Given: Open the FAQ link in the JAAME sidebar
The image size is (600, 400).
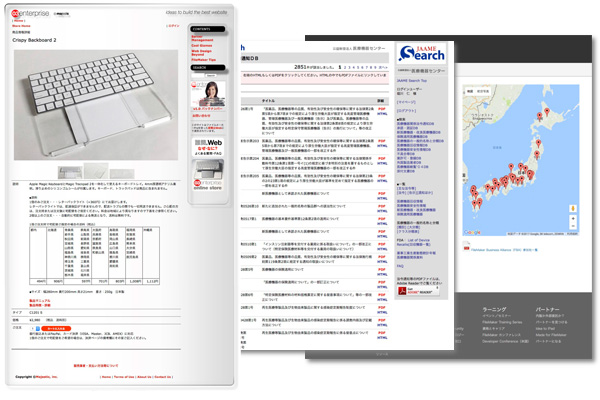Looking at the screenshot, I should [x=400, y=266].
